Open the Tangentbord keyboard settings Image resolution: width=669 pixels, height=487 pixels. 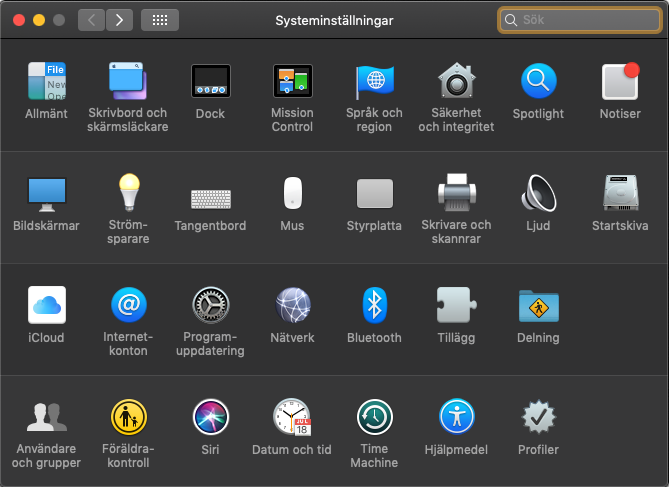pos(210,199)
